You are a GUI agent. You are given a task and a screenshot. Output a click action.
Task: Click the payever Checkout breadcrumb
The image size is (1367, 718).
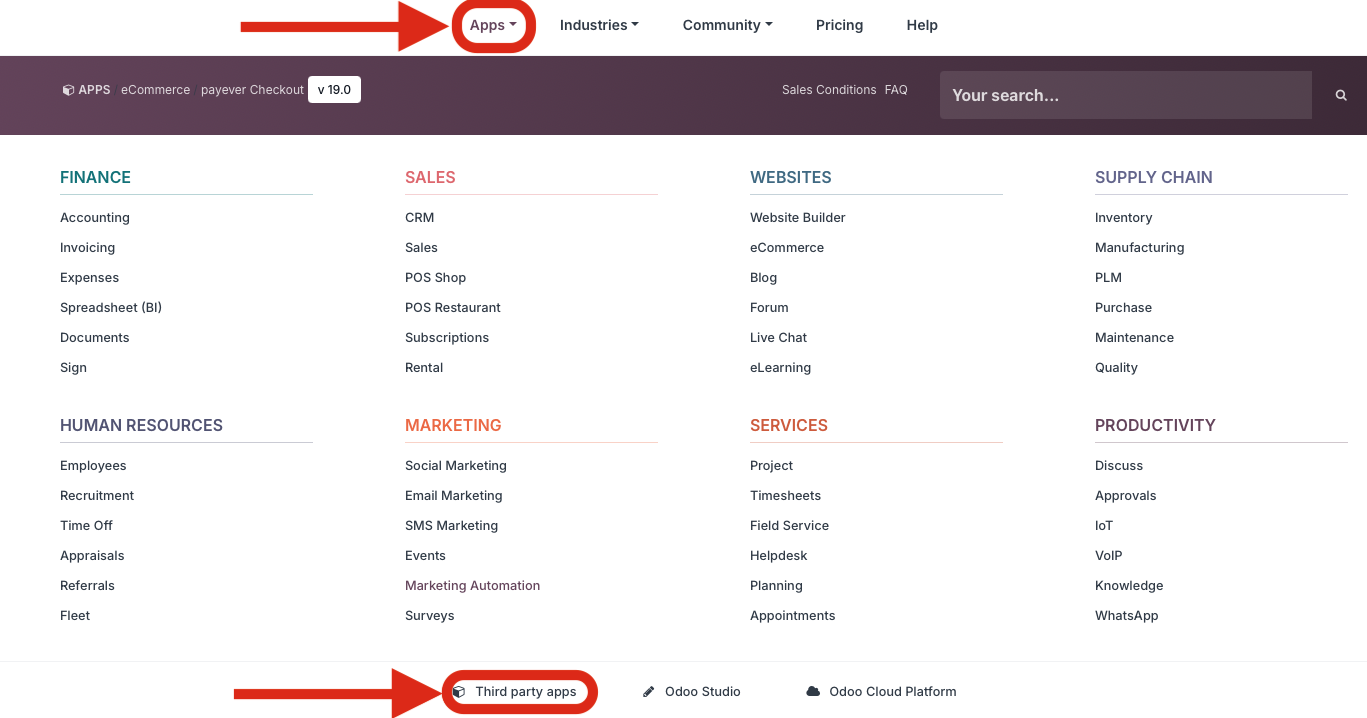point(252,90)
